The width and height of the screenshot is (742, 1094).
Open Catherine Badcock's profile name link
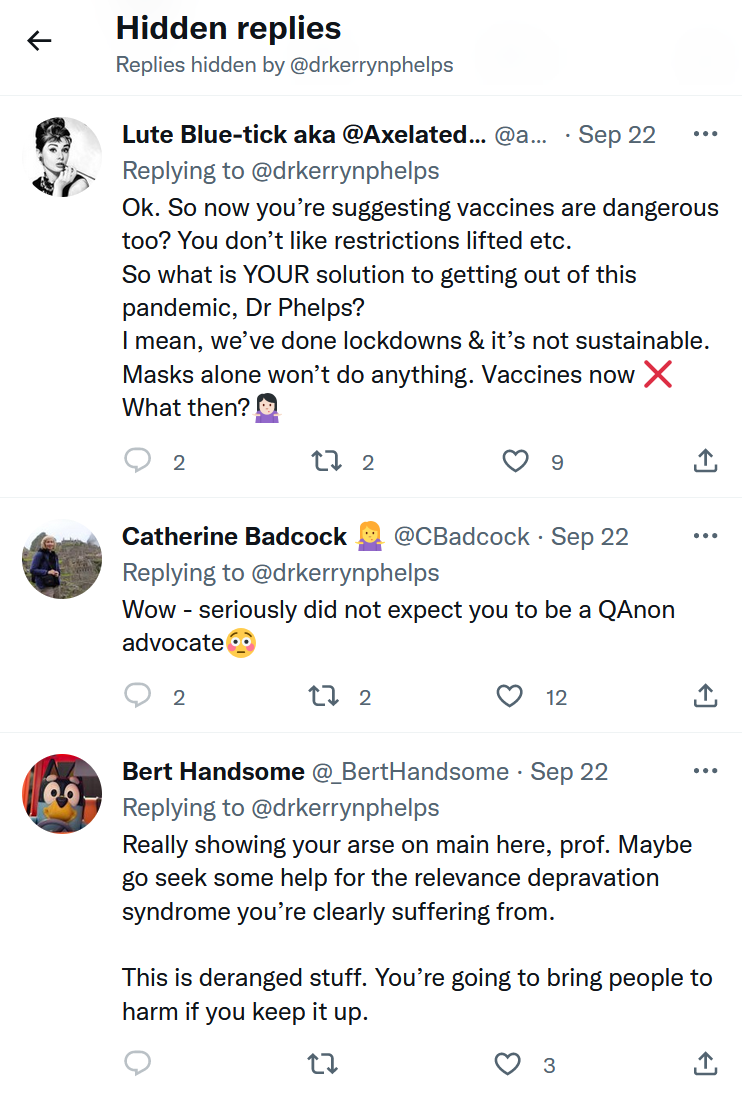pyautogui.click(x=234, y=537)
